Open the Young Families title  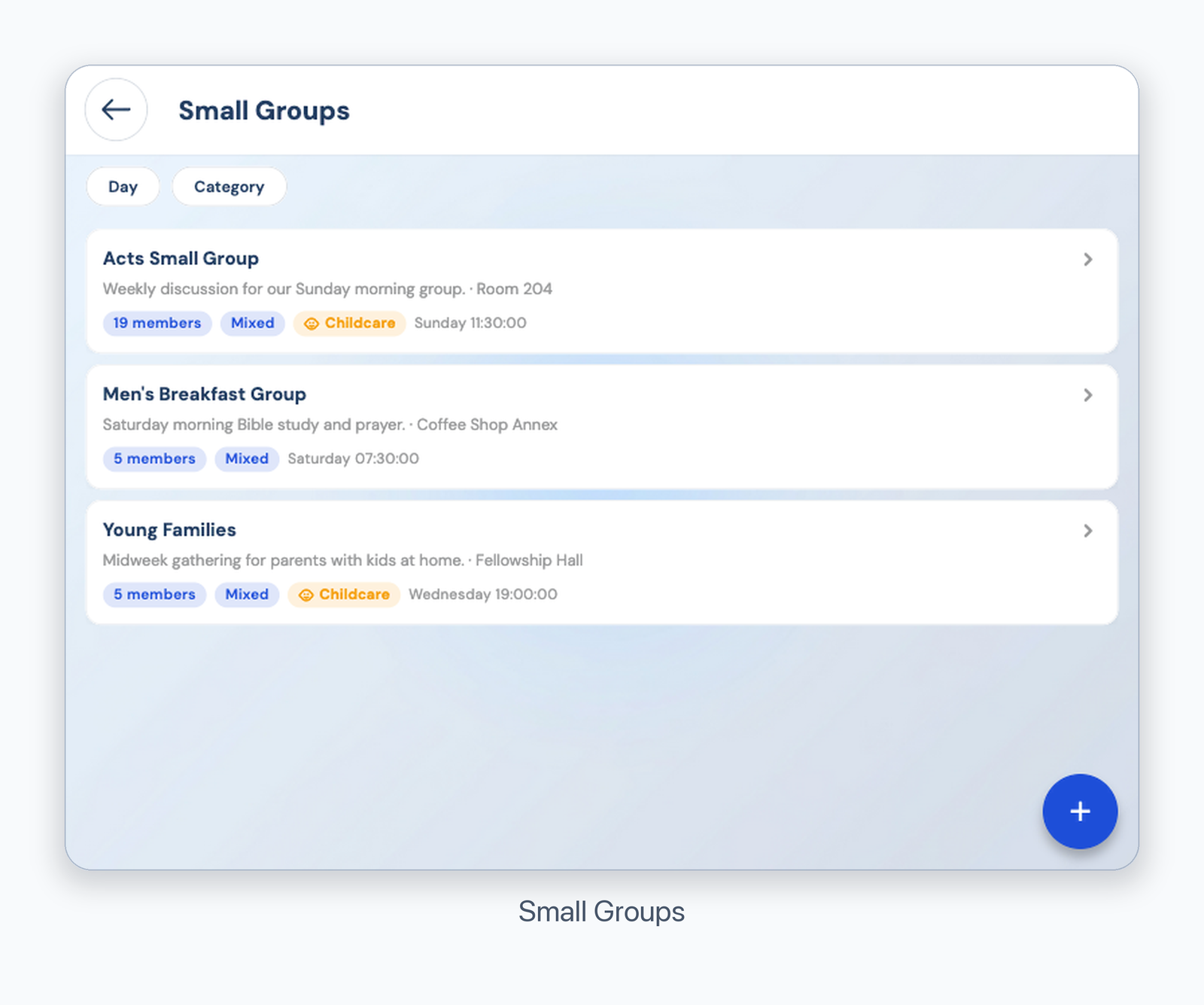point(169,530)
